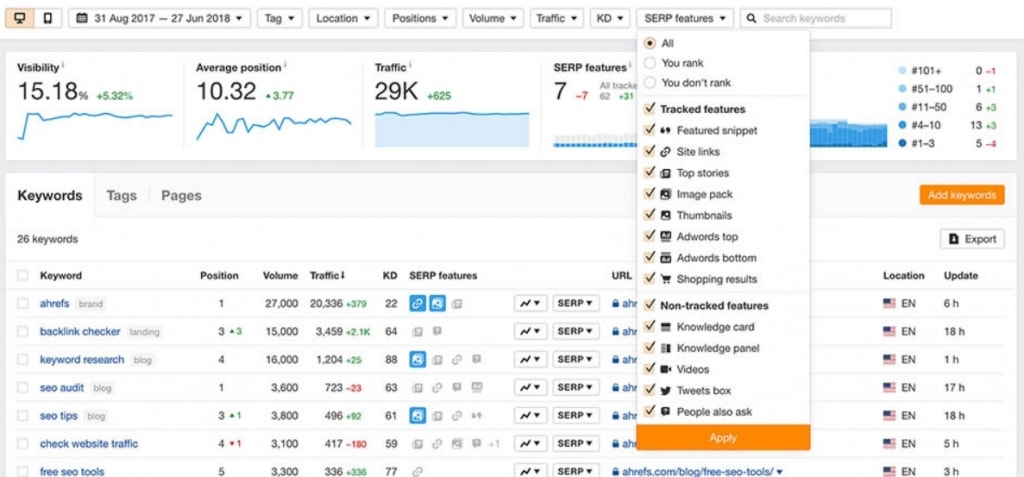Apply the SERP features filter

(x=723, y=438)
